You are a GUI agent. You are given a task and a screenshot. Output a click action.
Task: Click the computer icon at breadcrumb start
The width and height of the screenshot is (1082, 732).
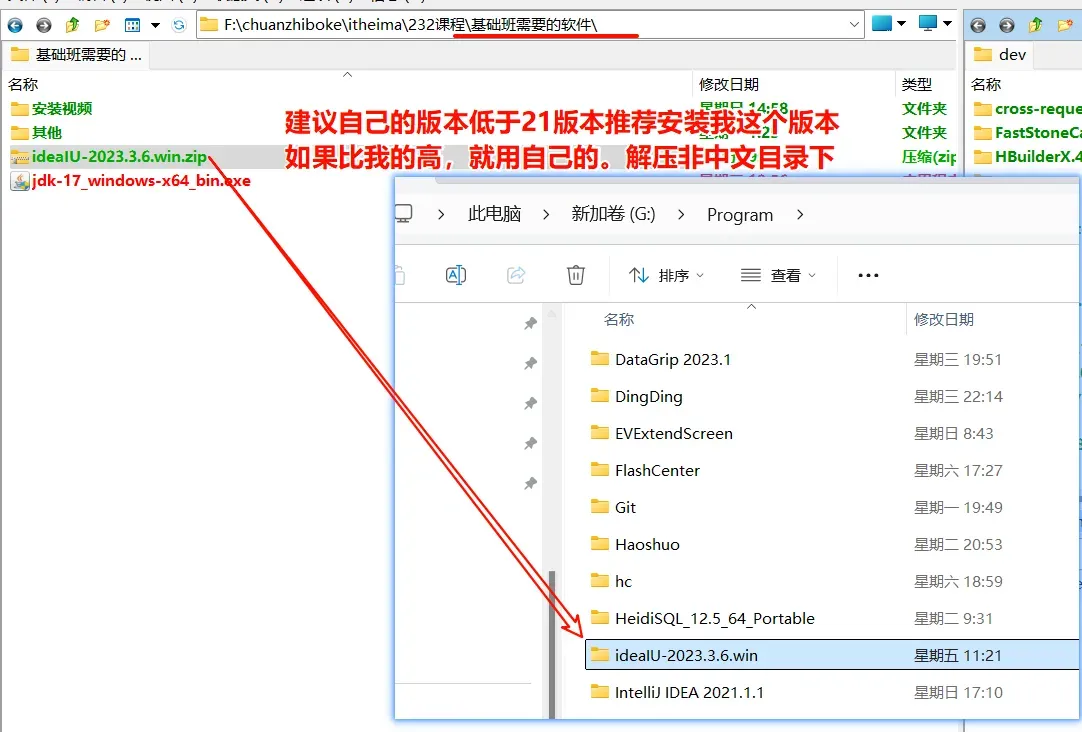tap(403, 214)
